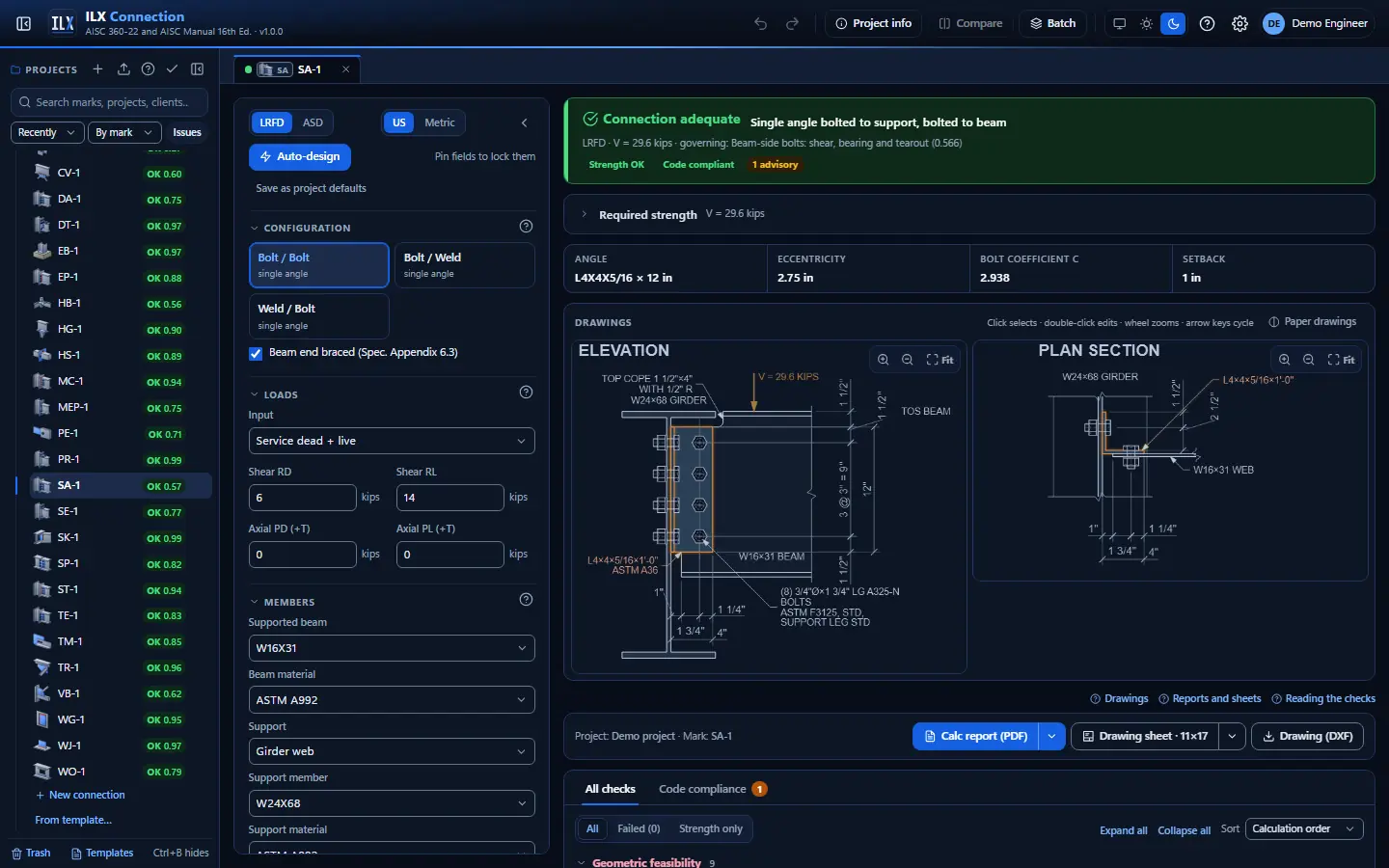1389x868 pixels.
Task: Collapse the input panel with the left chevron
Action: [x=524, y=122]
